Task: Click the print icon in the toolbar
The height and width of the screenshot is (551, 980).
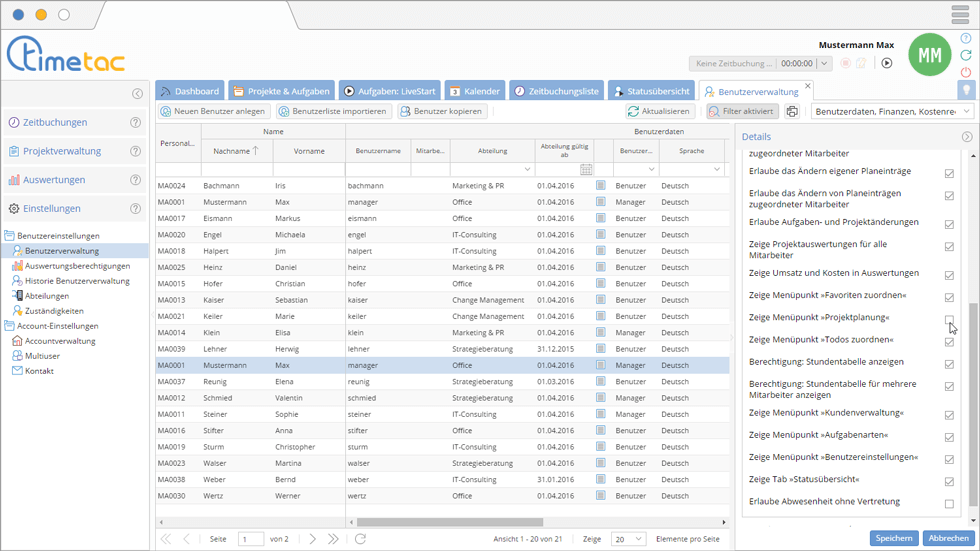Action: coord(792,112)
